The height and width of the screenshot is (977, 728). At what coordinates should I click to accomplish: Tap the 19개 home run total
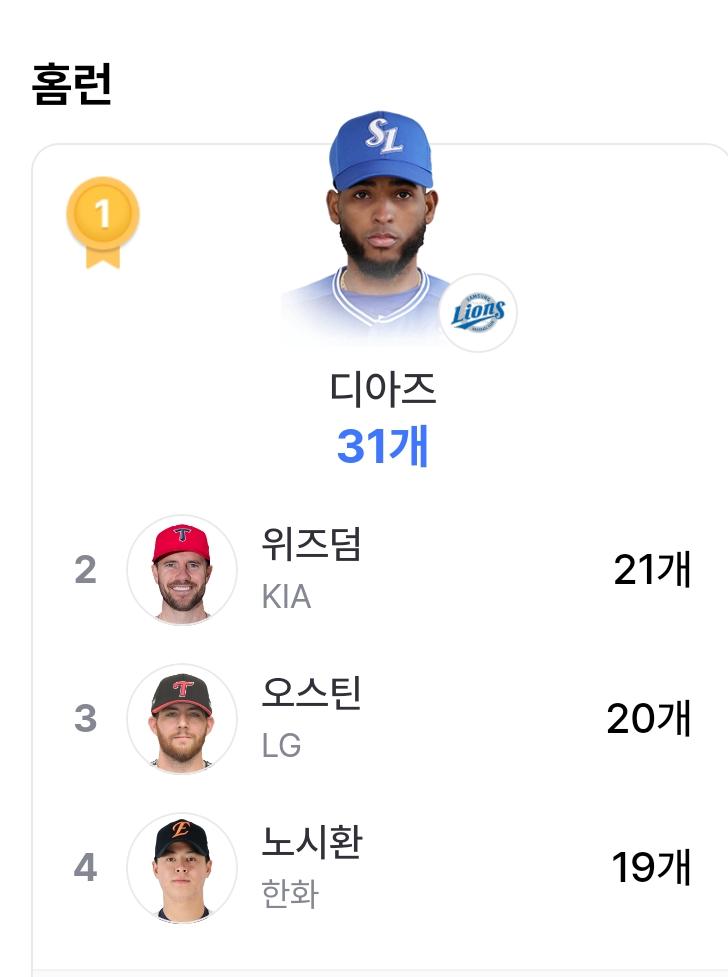(651, 867)
